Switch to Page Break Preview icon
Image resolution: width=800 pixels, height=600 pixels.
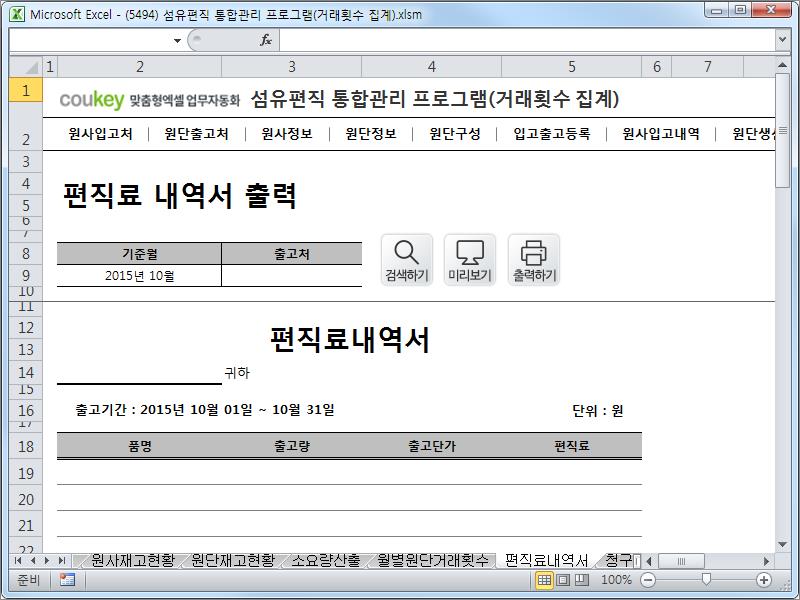[582, 580]
